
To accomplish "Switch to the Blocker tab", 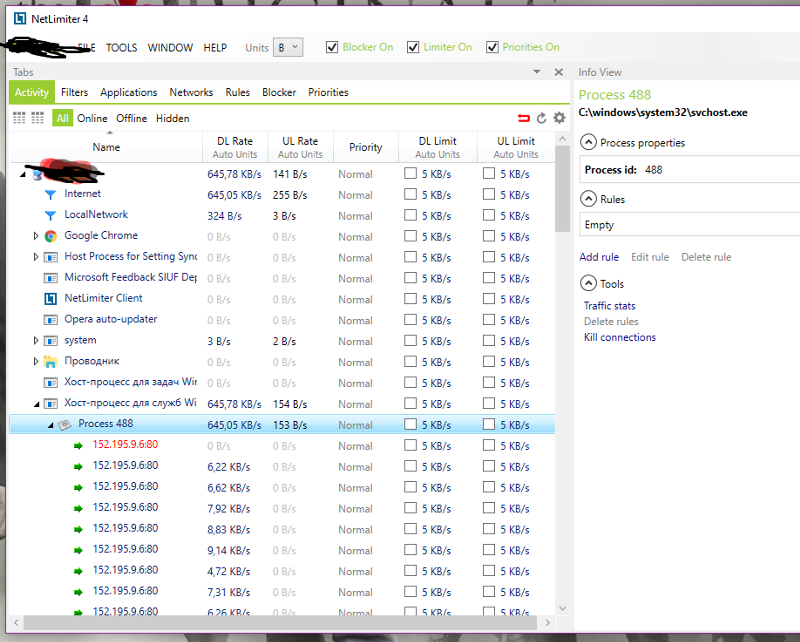I will [x=279, y=92].
